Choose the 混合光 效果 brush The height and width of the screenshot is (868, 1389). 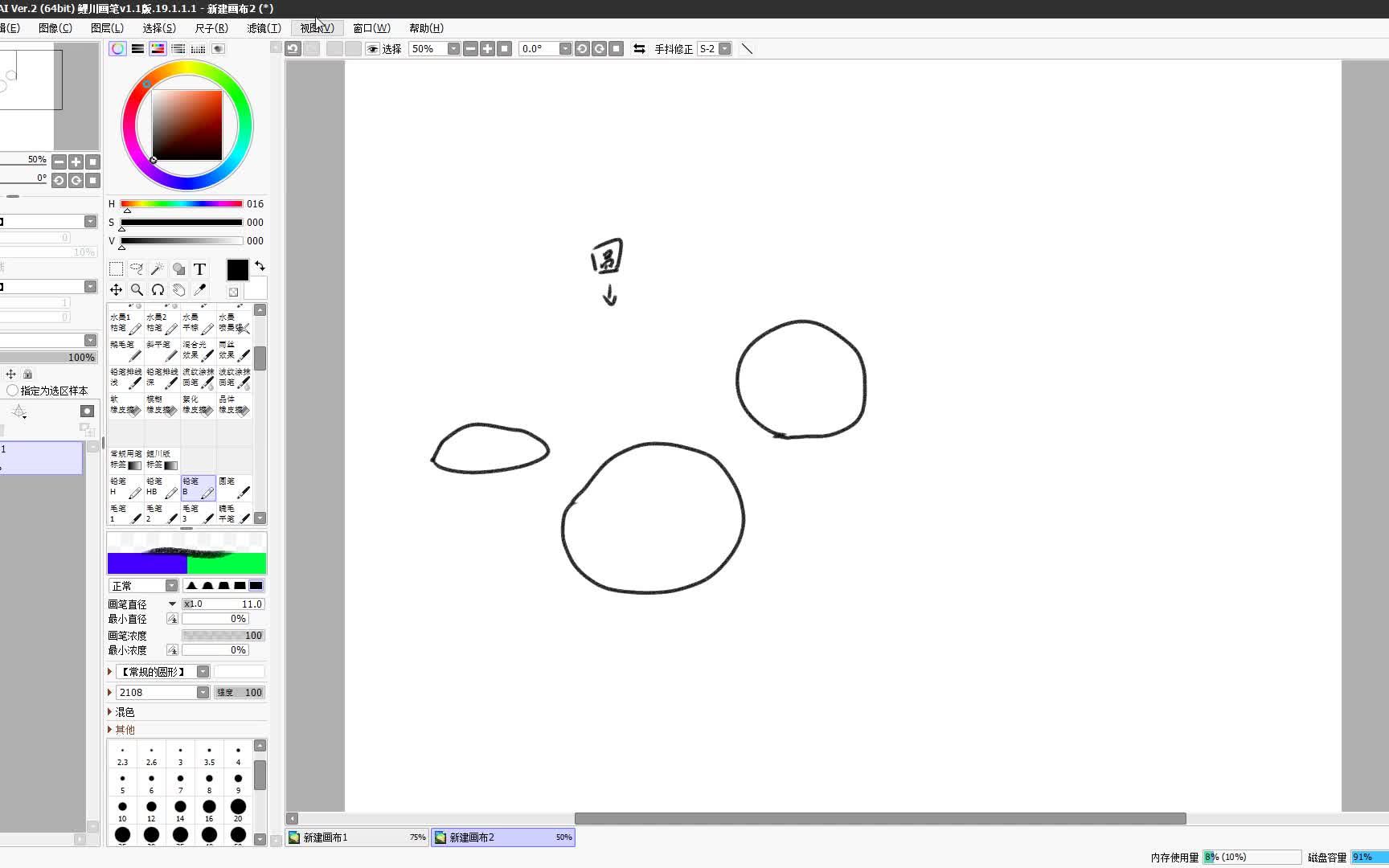click(198, 350)
